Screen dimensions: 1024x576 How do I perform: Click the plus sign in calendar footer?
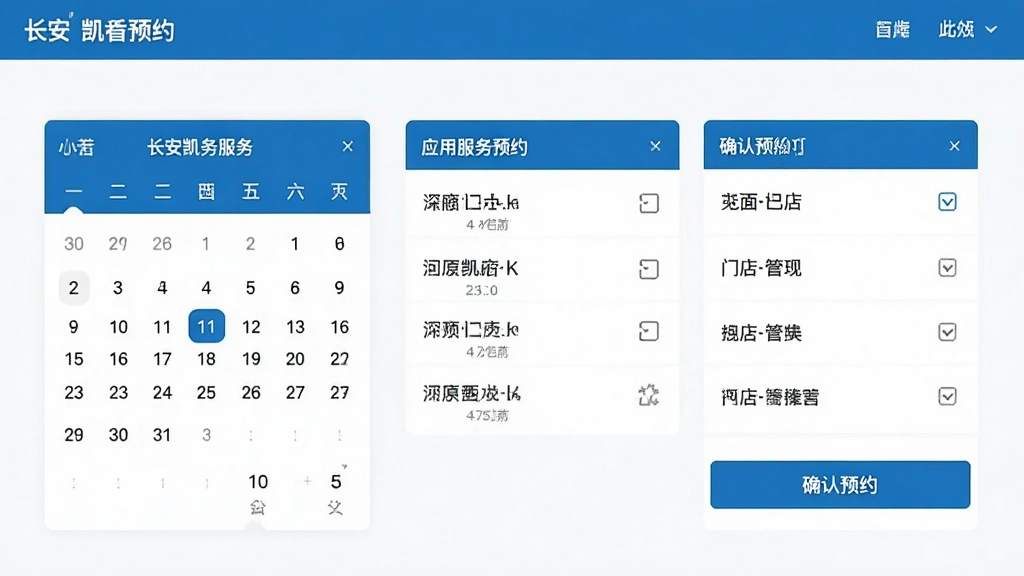tap(307, 481)
